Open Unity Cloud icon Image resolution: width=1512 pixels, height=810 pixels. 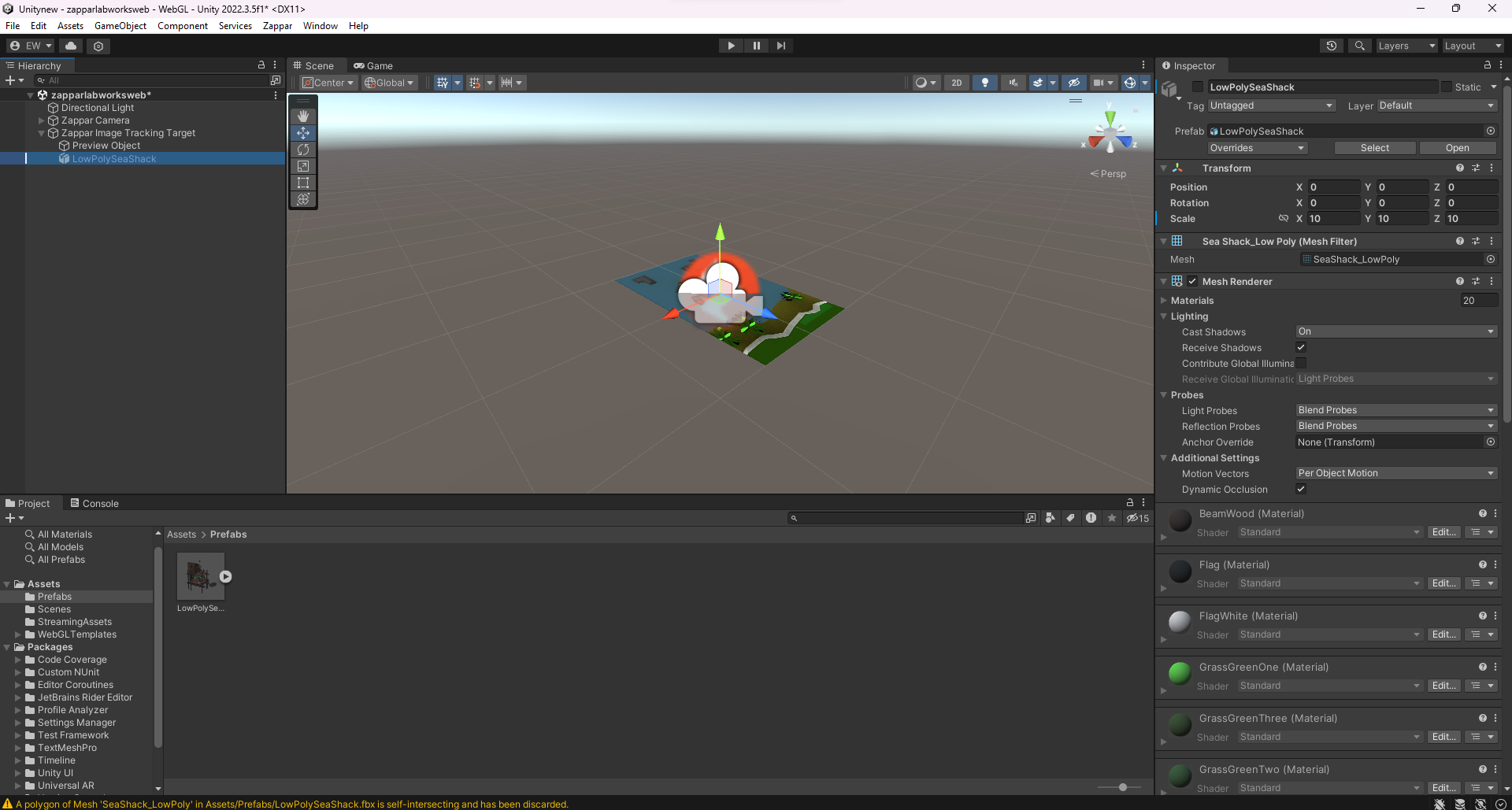[71, 46]
